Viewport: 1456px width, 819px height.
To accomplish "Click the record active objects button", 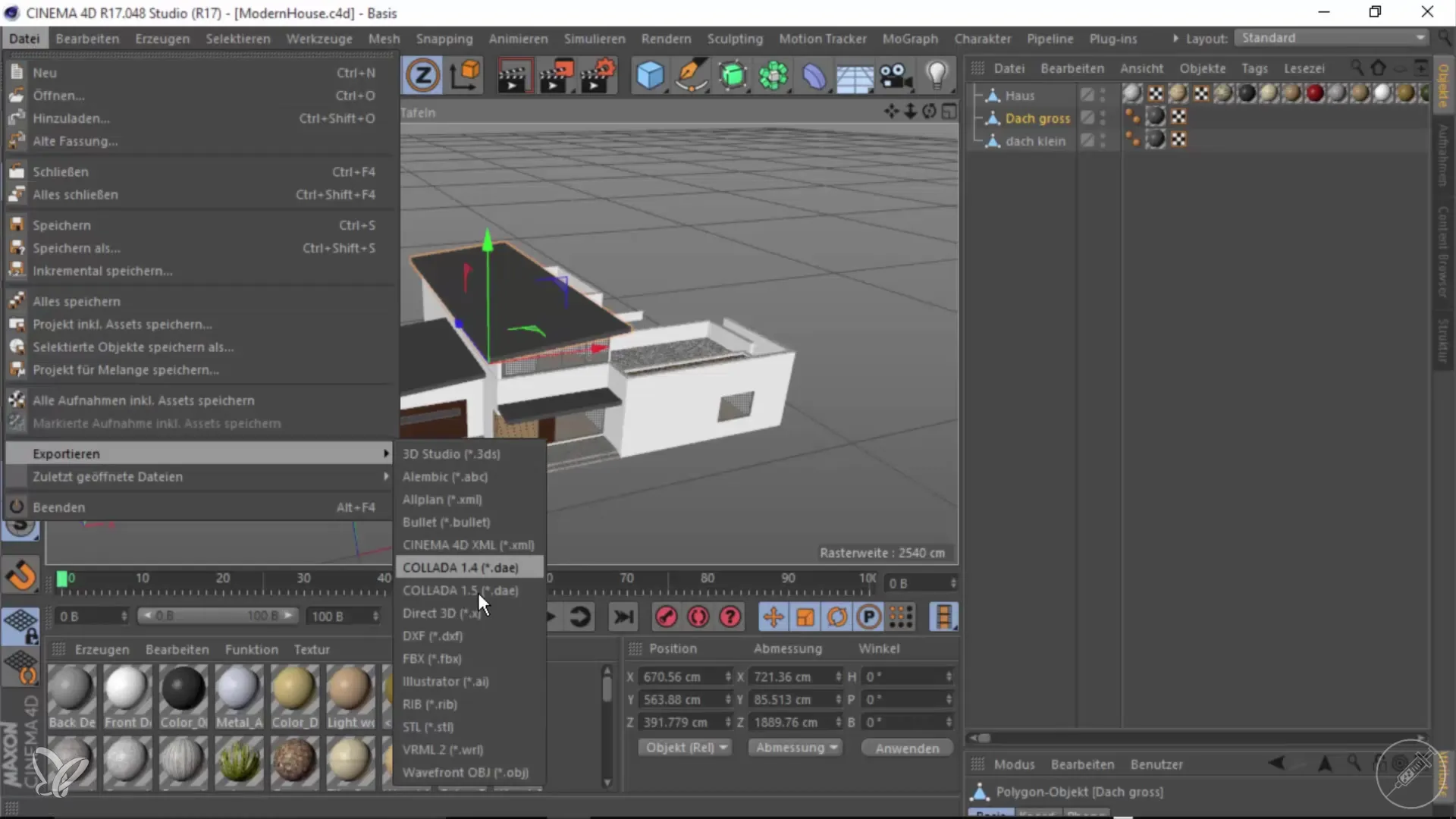I will point(666,617).
